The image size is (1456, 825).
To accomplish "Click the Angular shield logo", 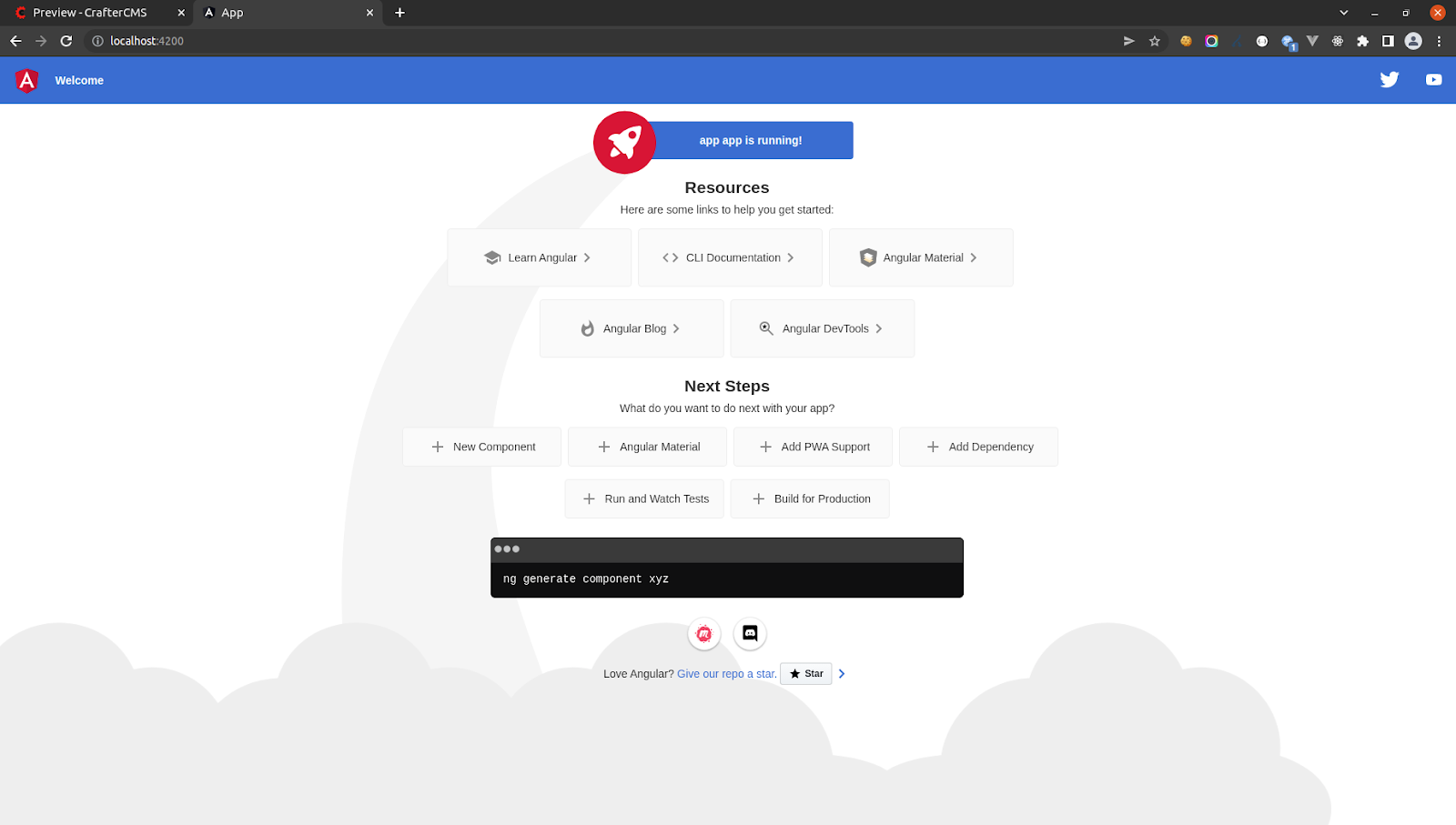I will [27, 81].
